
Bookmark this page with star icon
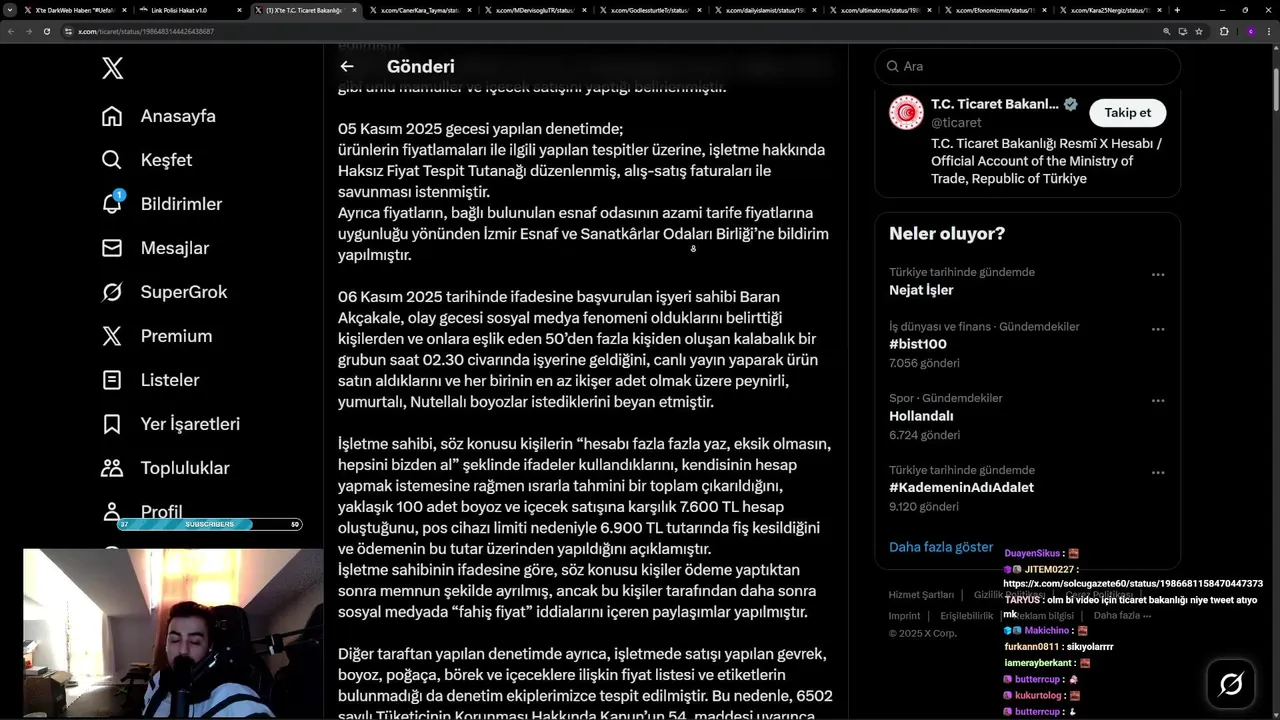click(x=1200, y=31)
